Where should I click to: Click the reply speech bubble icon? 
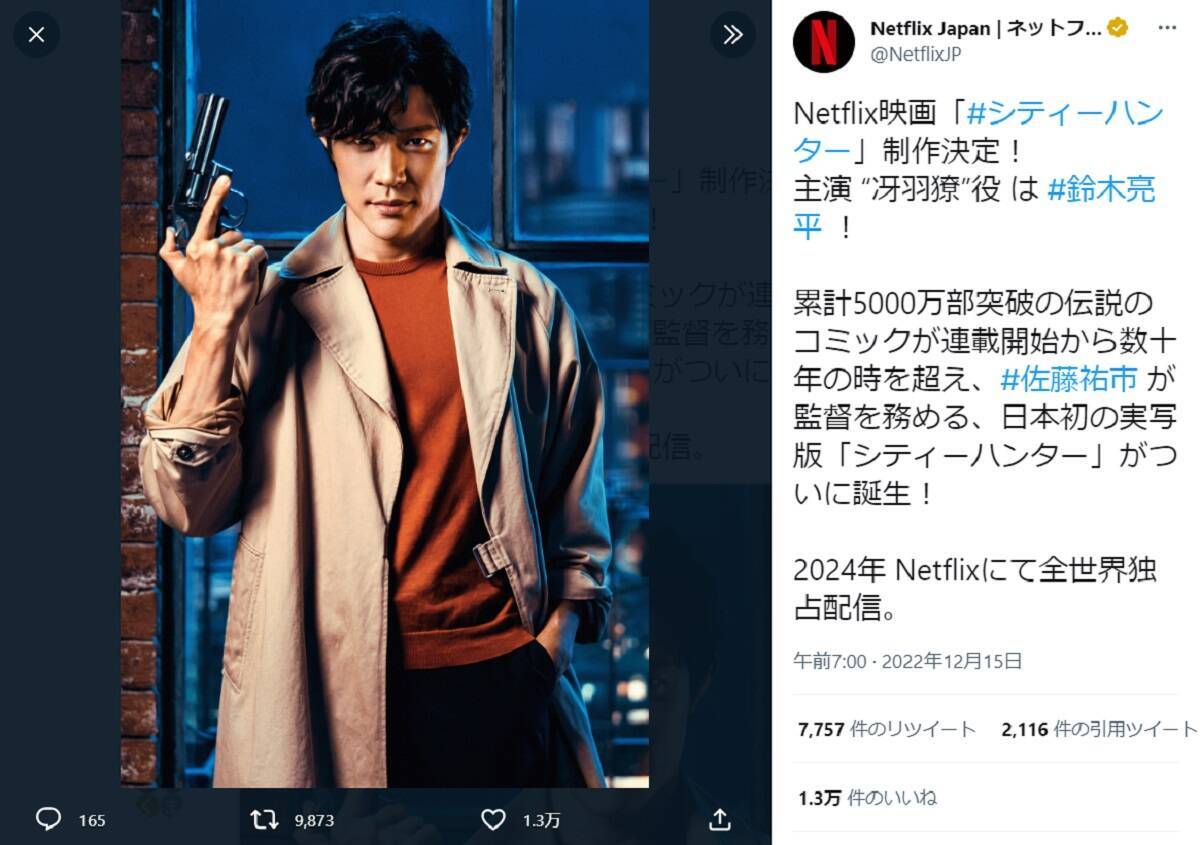(x=48, y=820)
